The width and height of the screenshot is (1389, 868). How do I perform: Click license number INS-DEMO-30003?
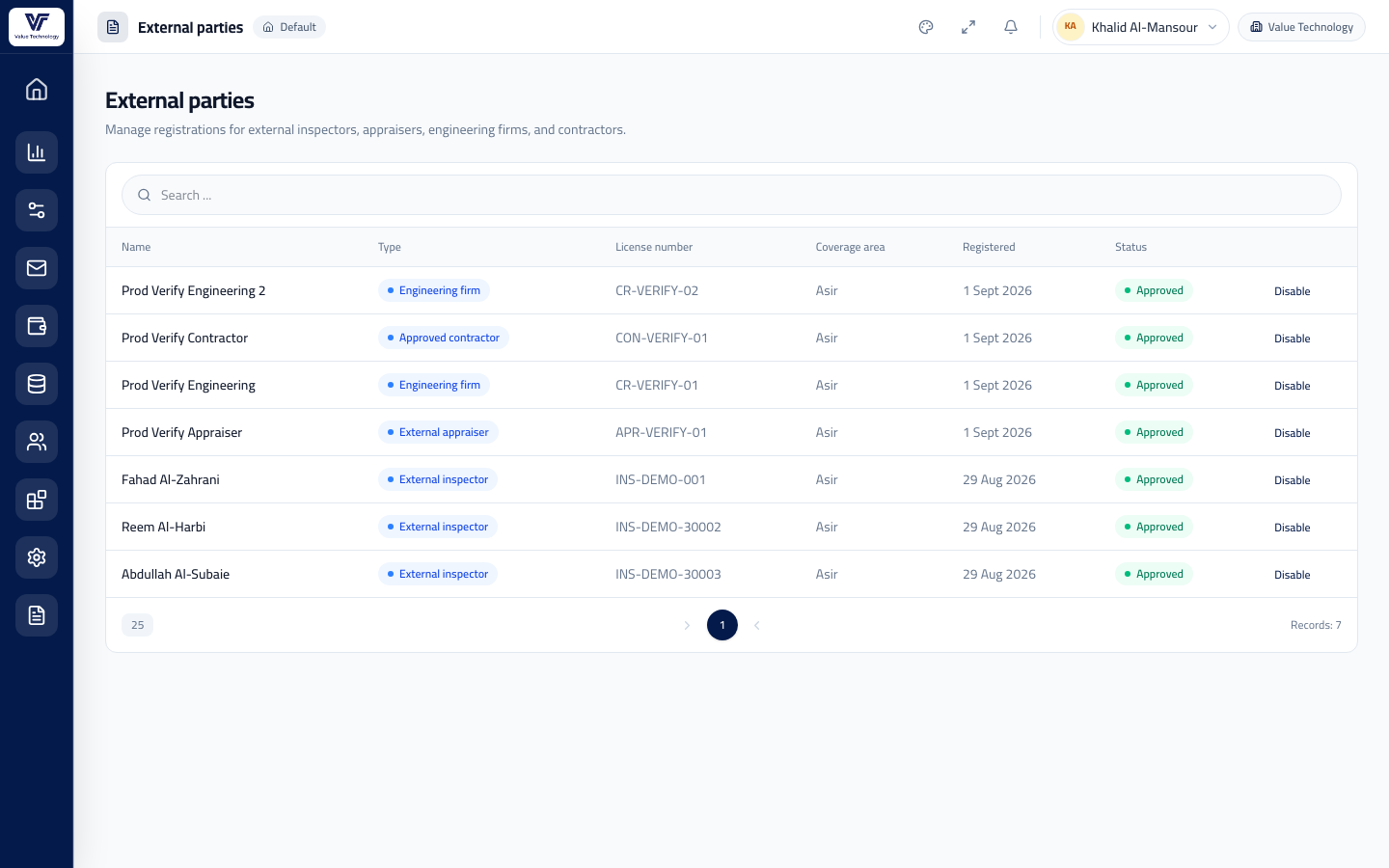coord(668,574)
